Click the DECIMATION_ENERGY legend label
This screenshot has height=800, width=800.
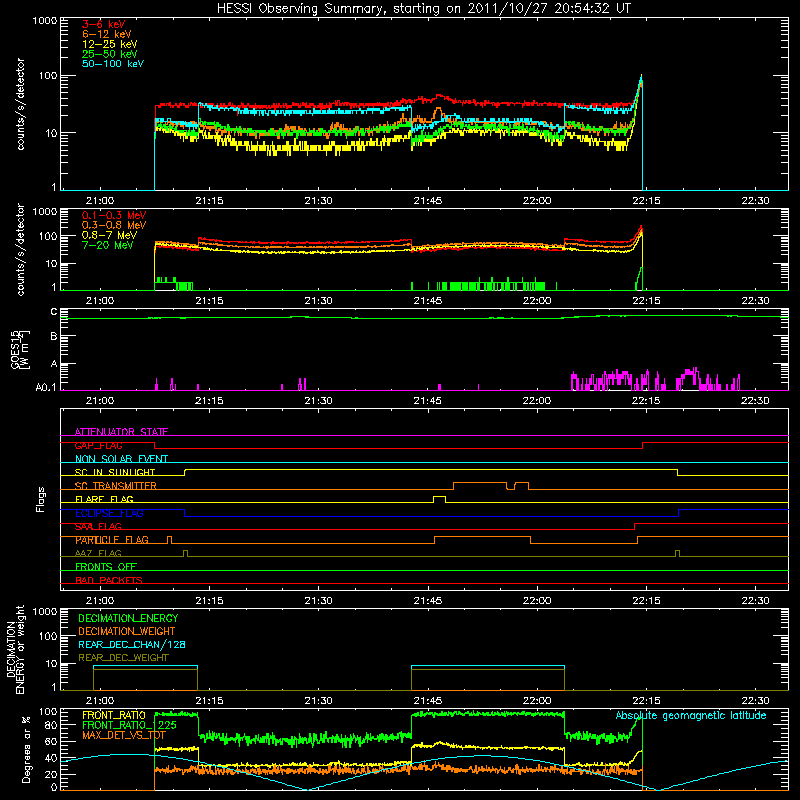(128, 618)
